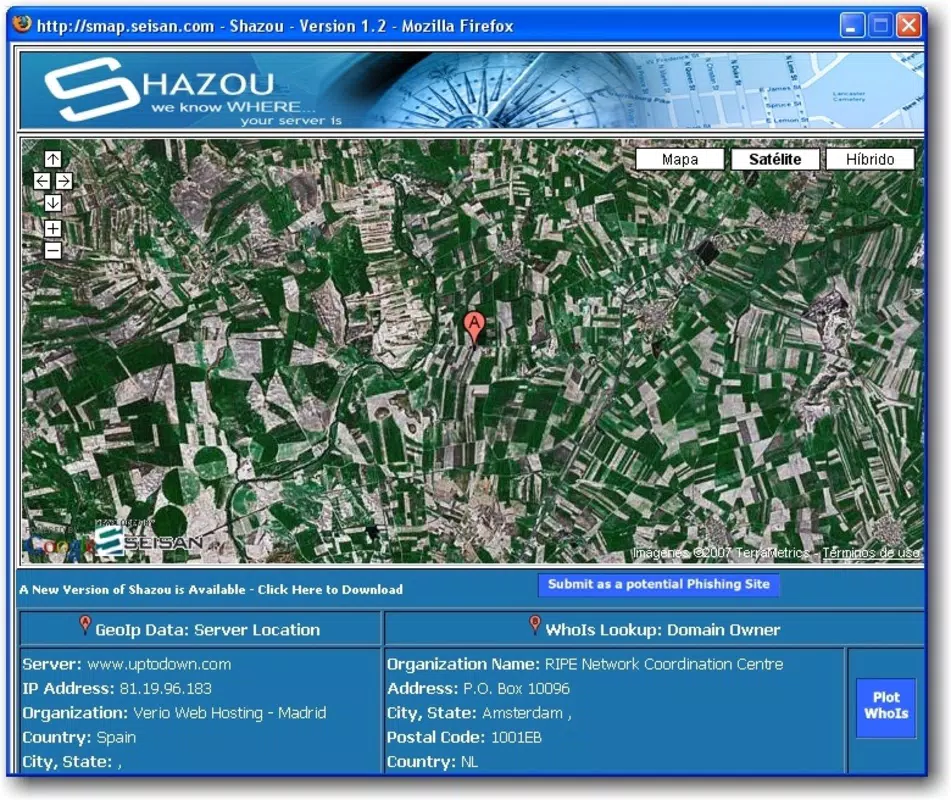The height and width of the screenshot is (800, 951).
Task: Click the red pin beside WhoIs Lookup
Action: 535,625
